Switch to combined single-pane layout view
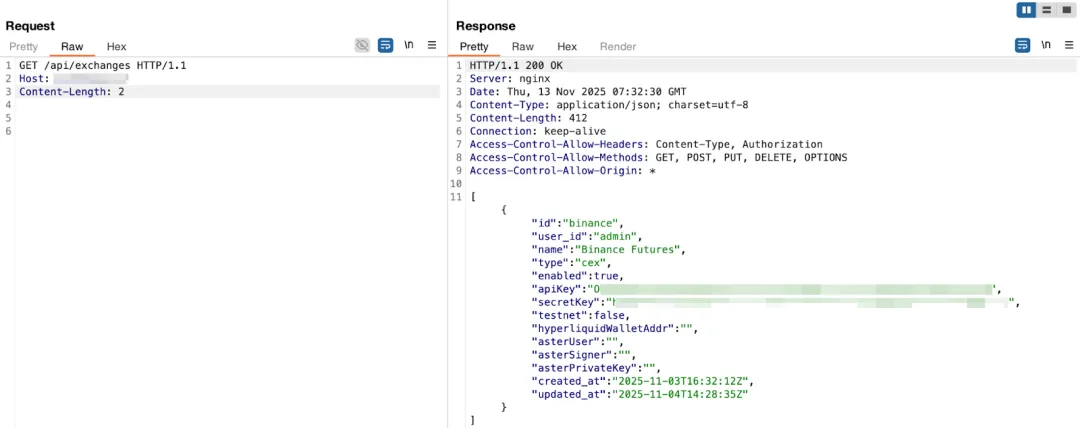 click(x=1066, y=10)
